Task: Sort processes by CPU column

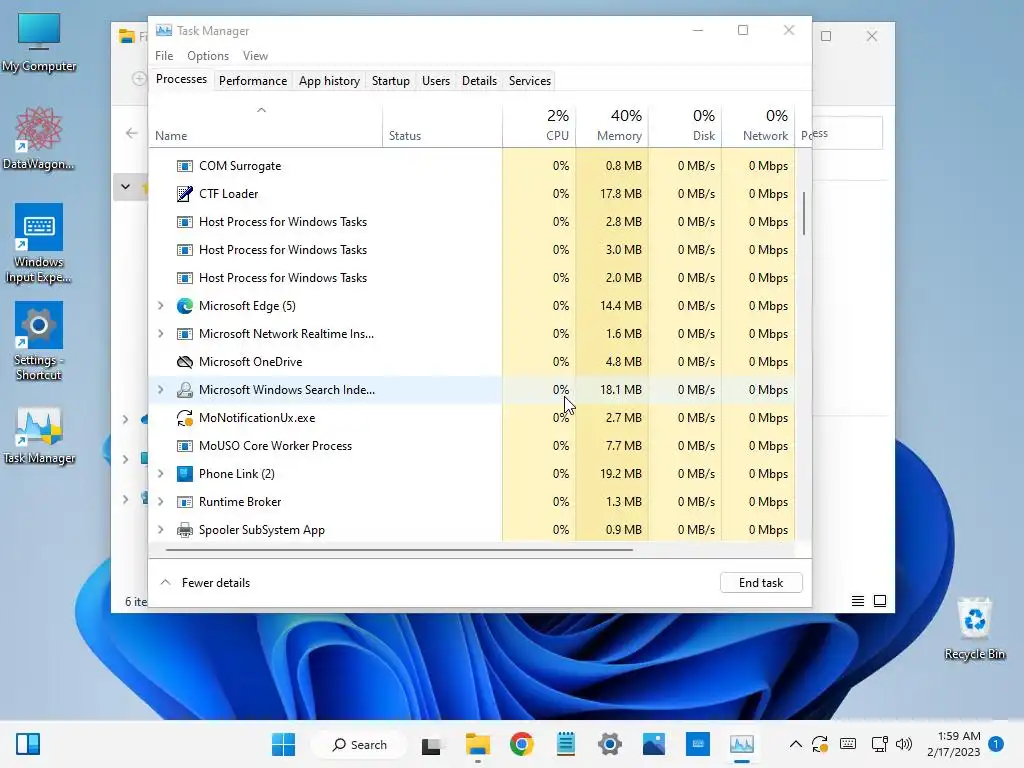Action: pyautogui.click(x=539, y=125)
